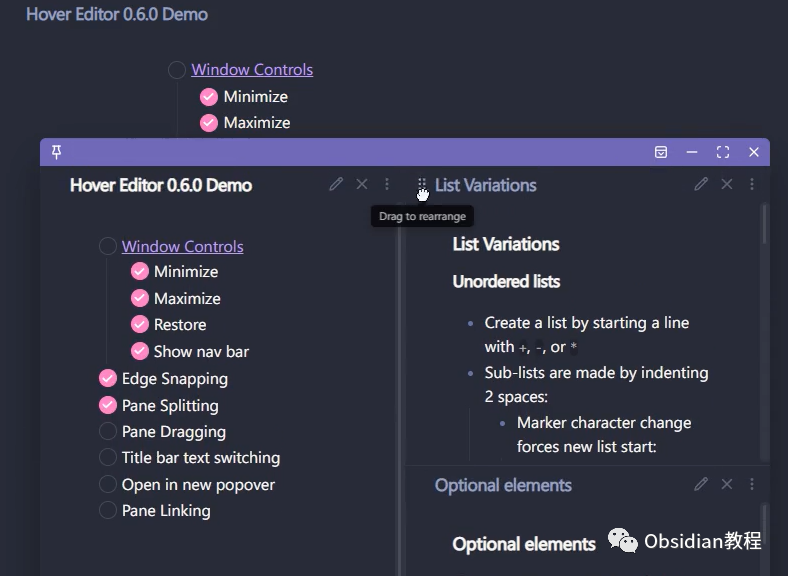Check the Title bar text switching task
This screenshot has height=576, width=788.
pos(108,457)
